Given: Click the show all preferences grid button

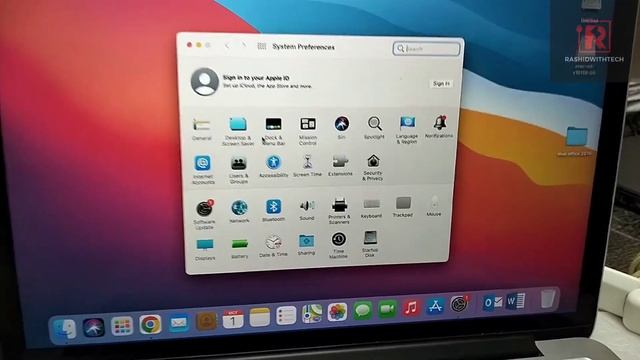Looking at the screenshot, I should coord(262,47).
